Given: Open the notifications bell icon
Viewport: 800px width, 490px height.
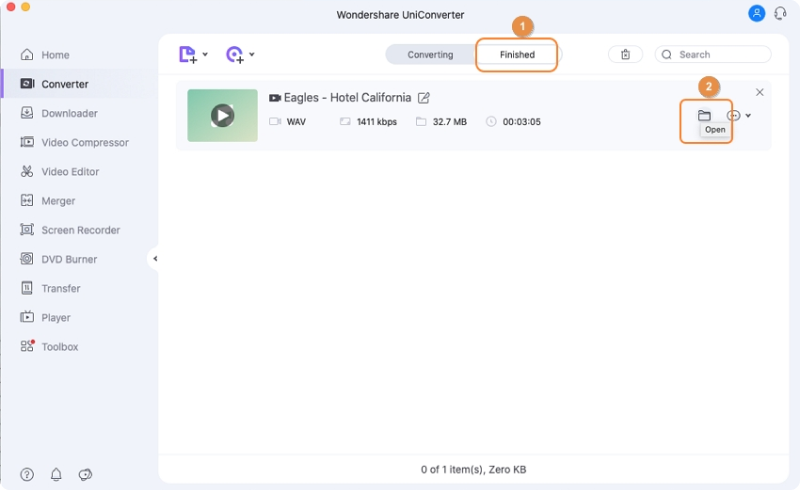Looking at the screenshot, I should click(x=56, y=474).
